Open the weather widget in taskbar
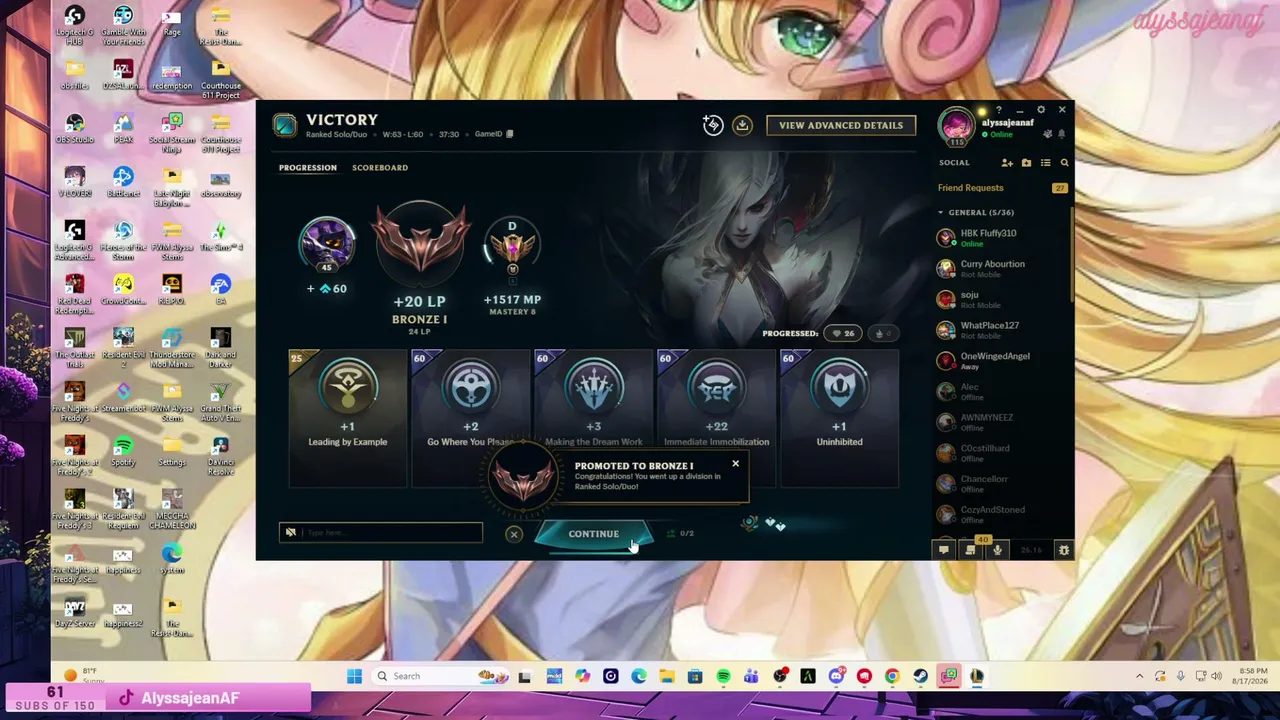The height and width of the screenshot is (720, 1280). tap(85, 676)
